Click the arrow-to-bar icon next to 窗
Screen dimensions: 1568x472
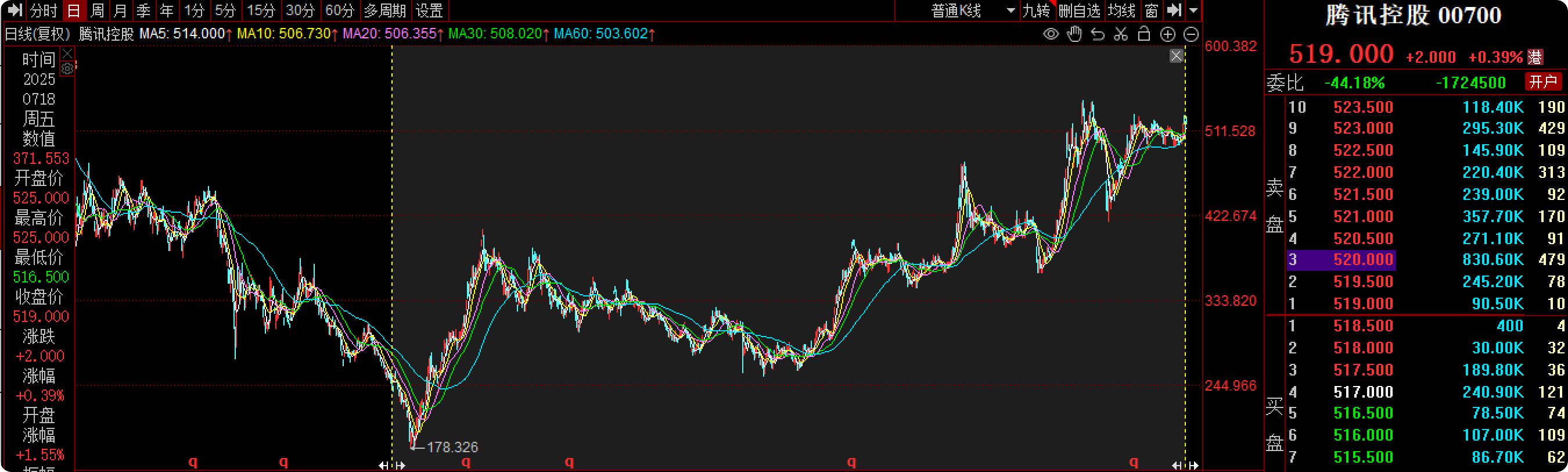click(x=1174, y=10)
